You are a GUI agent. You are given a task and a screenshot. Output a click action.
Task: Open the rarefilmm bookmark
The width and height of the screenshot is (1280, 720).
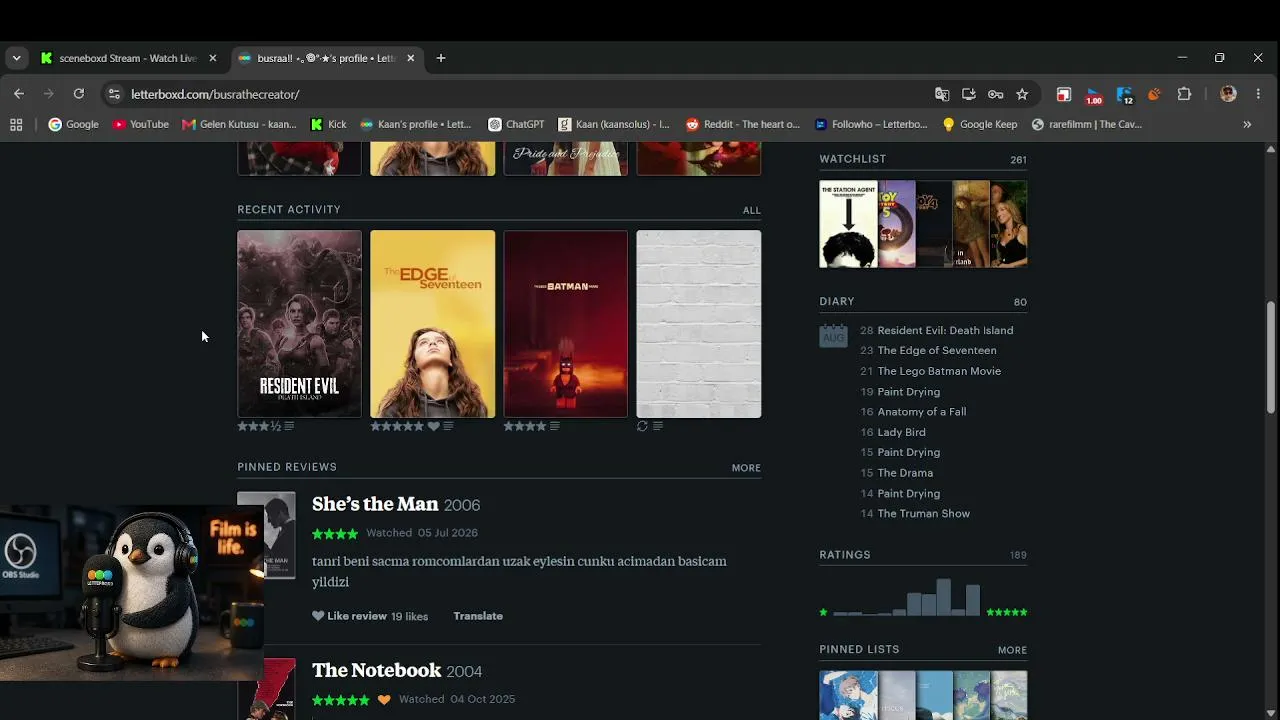[x=1087, y=125]
